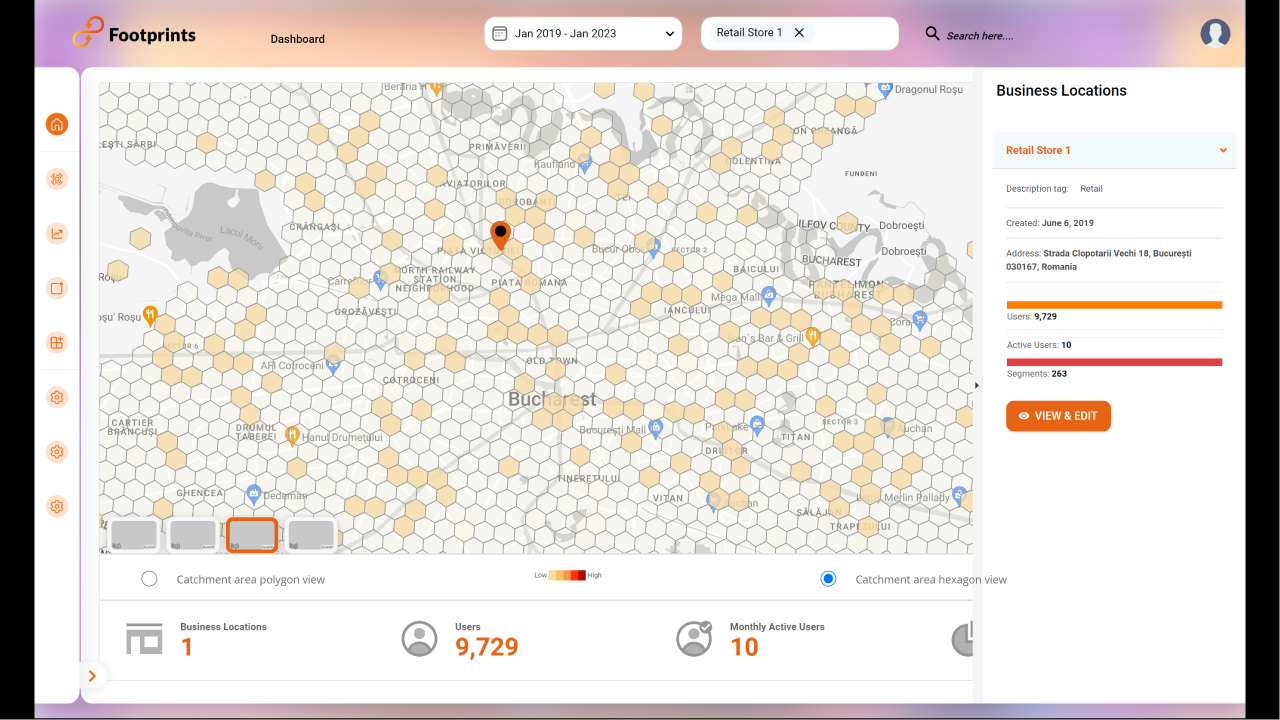
Task: Expand the left sidebar with the arrow button
Action: (92, 676)
